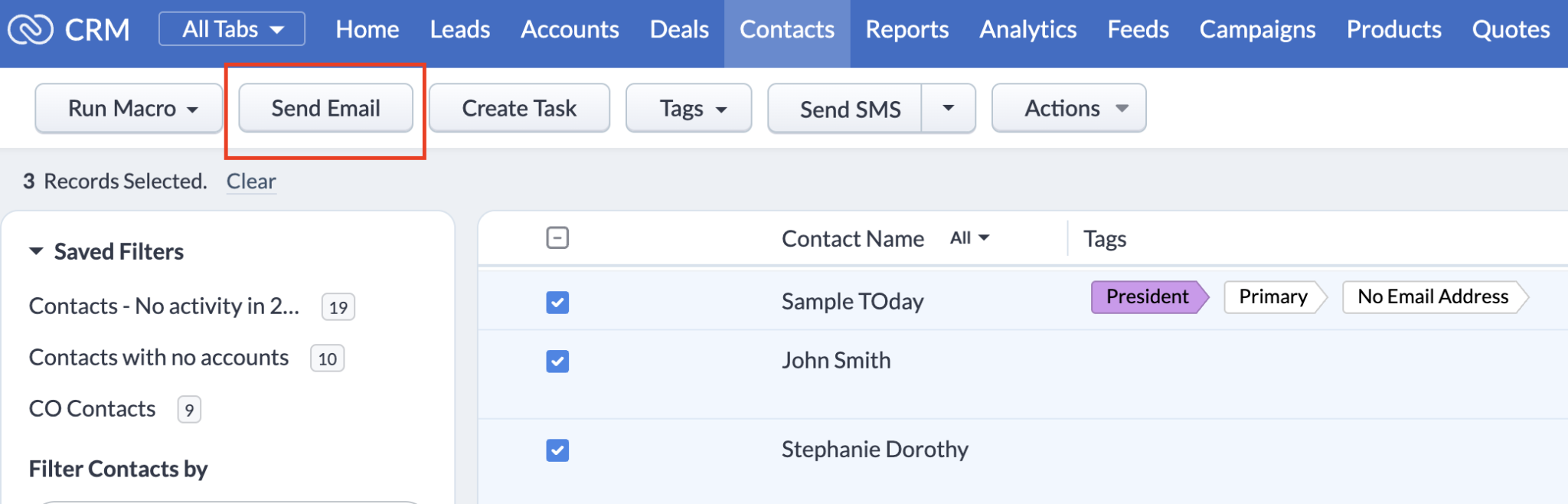The image size is (1568, 504).
Task: Click the count badge 10
Action: [328, 358]
